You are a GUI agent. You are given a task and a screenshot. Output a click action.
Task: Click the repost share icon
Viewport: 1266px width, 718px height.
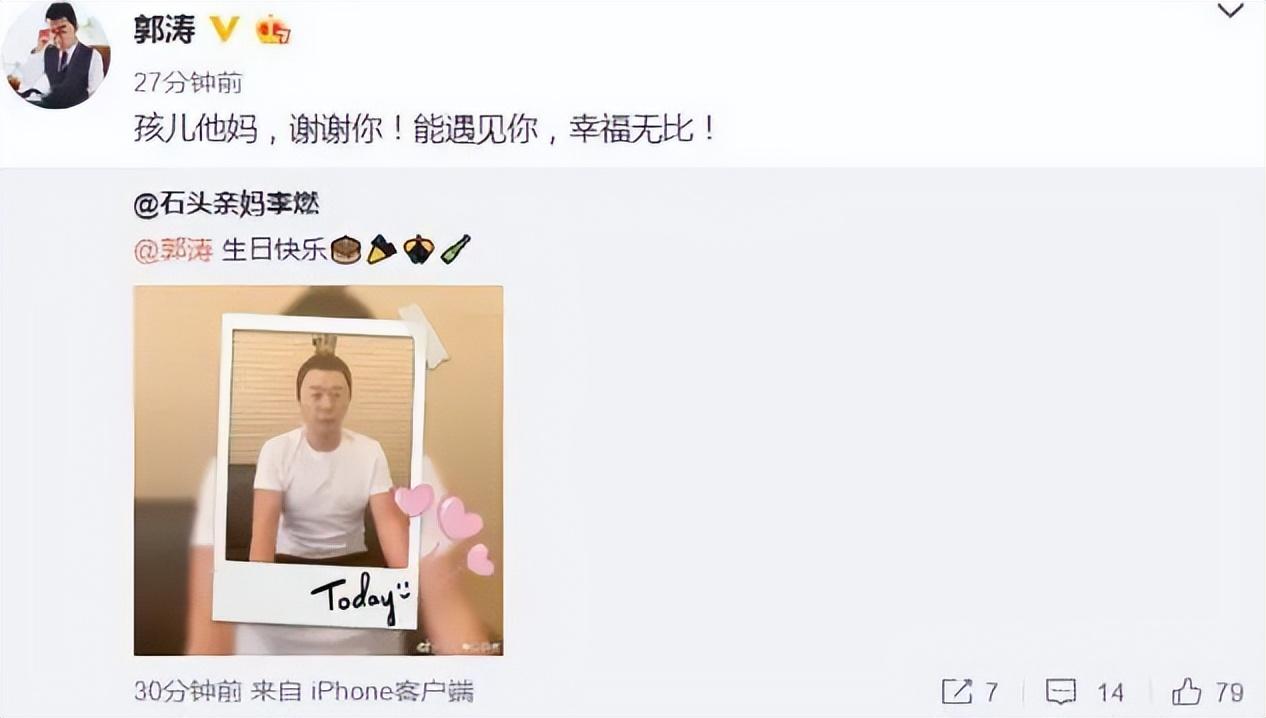pyautogui.click(x=957, y=692)
